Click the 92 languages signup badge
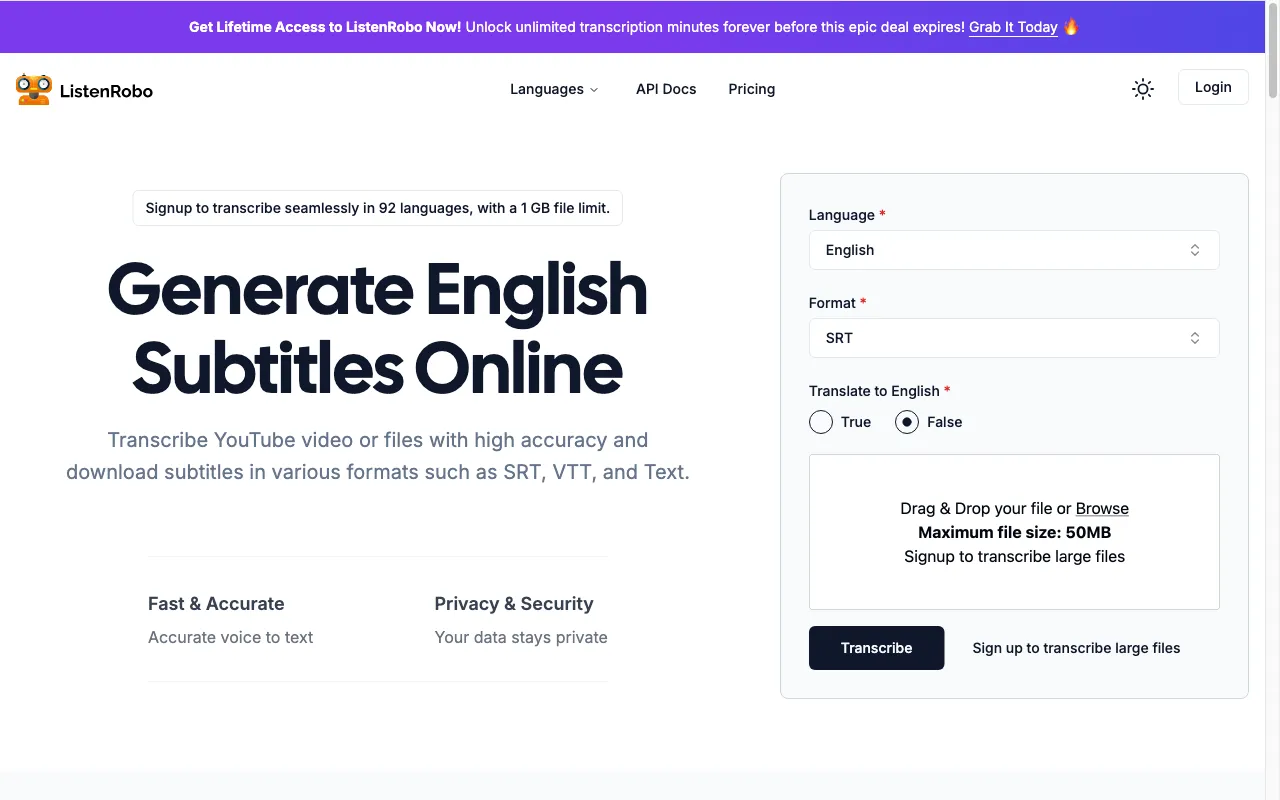The width and height of the screenshot is (1280, 800). (x=378, y=208)
